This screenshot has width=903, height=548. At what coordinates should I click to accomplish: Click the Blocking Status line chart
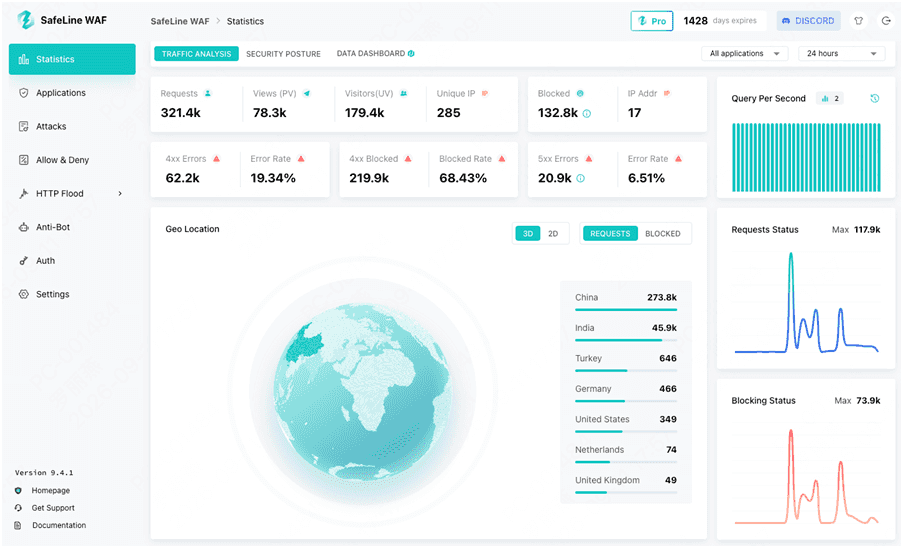pos(806,475)
